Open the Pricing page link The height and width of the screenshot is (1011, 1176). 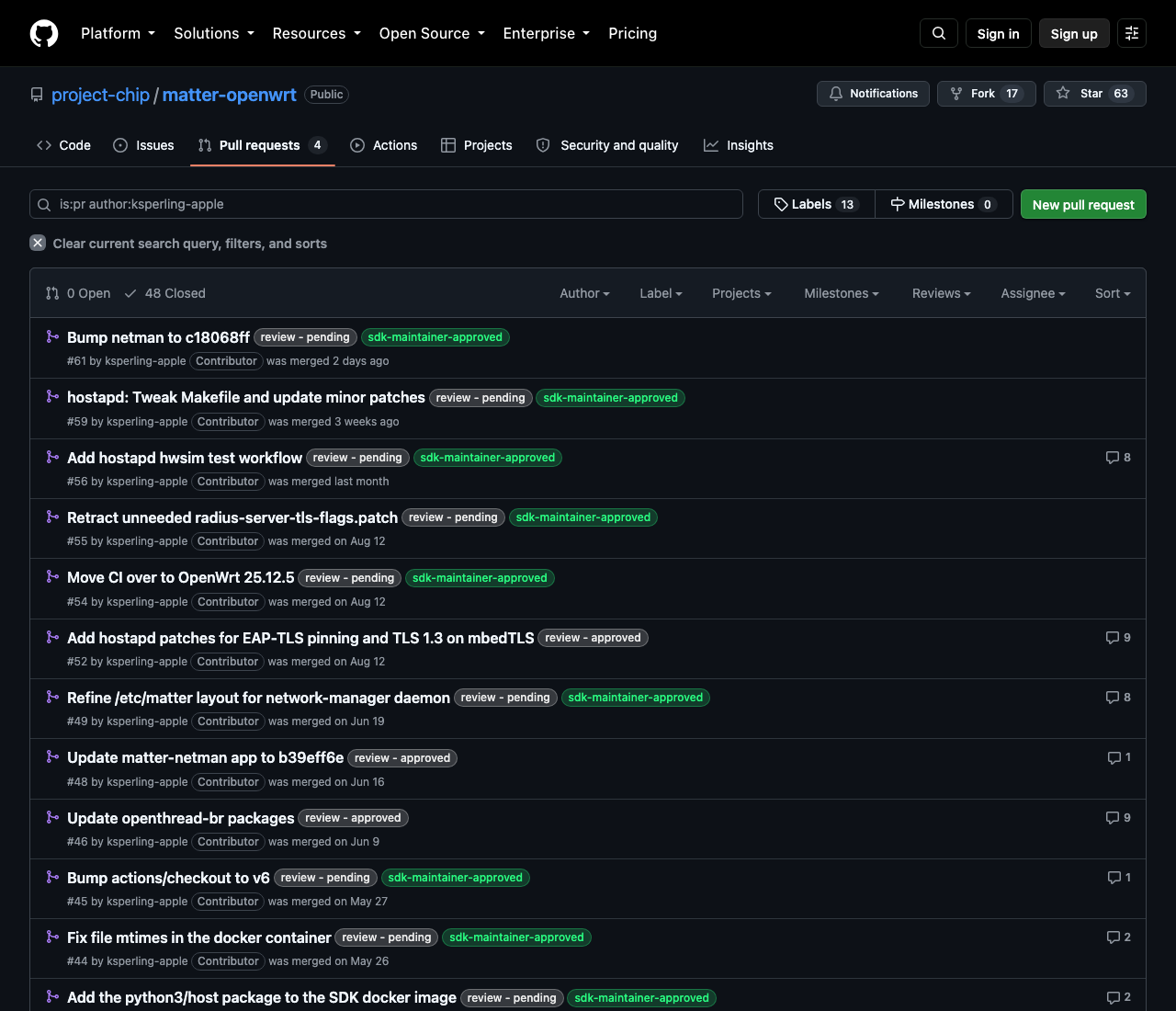point(632,33)
